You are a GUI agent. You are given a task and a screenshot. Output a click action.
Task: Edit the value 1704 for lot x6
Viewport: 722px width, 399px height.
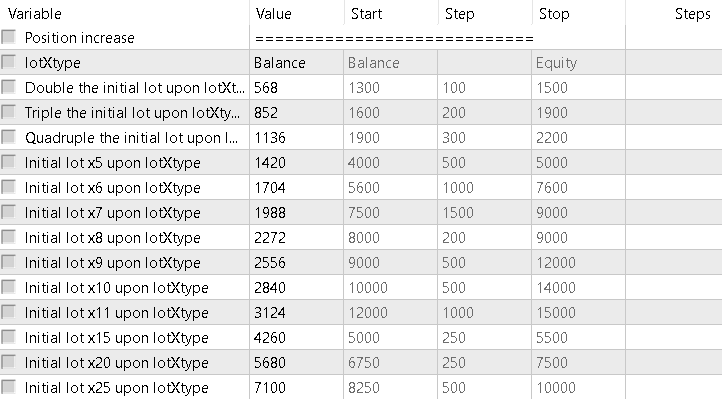point(297,187)
